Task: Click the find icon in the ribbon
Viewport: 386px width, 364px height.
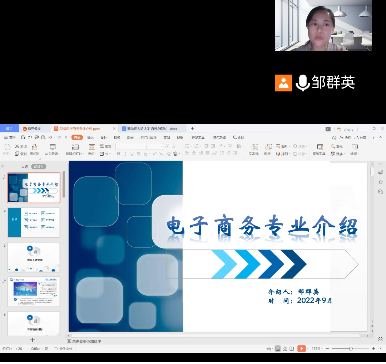Action: 336,146
